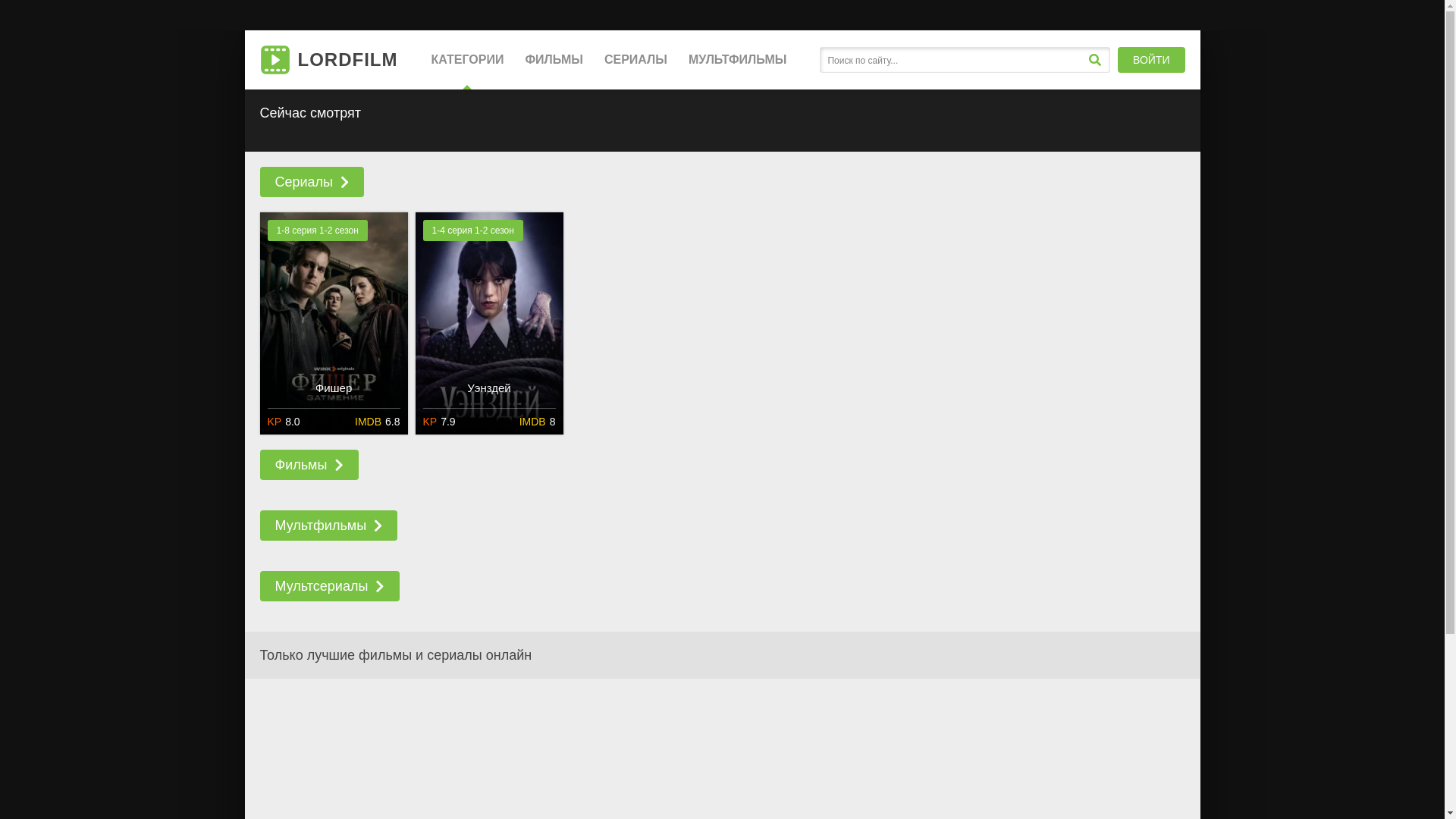
Task: Click the 'Сейчас смотрят' heading
Action: 310,113
